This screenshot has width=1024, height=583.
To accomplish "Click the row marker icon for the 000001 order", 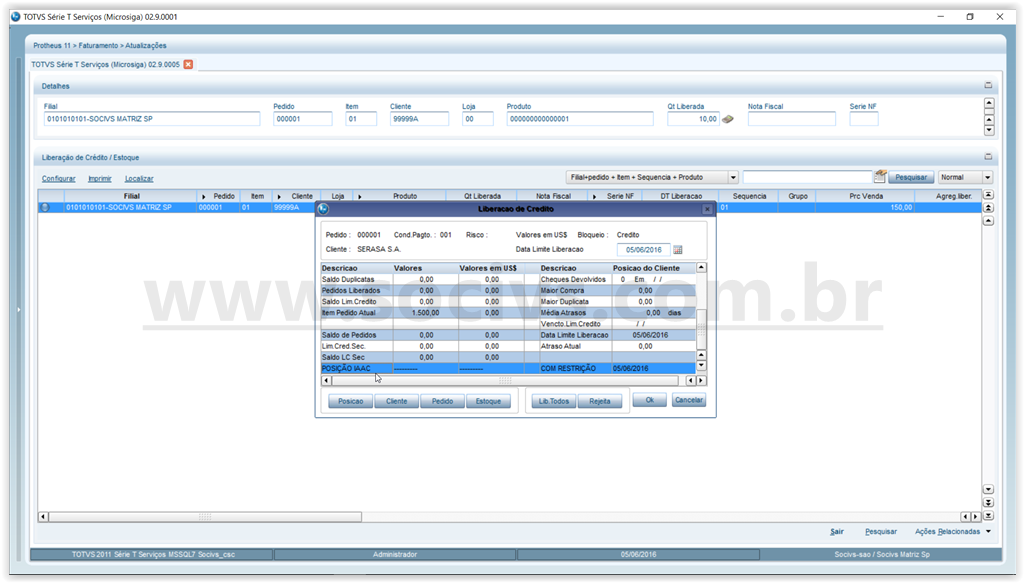I will [45, 208].
